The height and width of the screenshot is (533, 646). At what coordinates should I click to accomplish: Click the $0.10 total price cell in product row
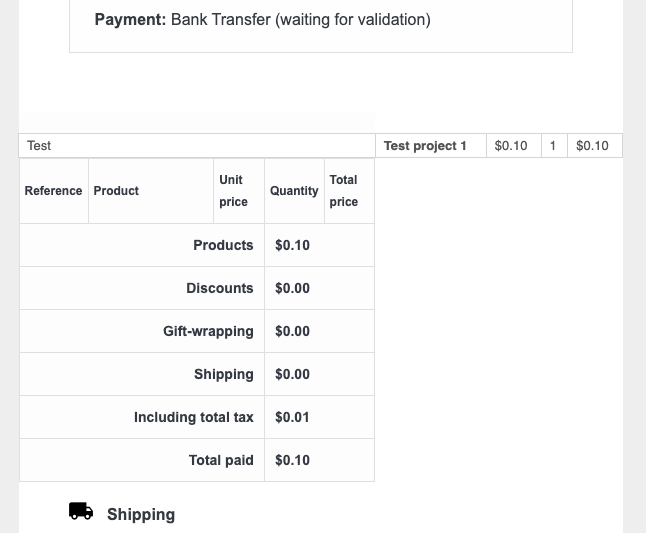tap(595, 145)
